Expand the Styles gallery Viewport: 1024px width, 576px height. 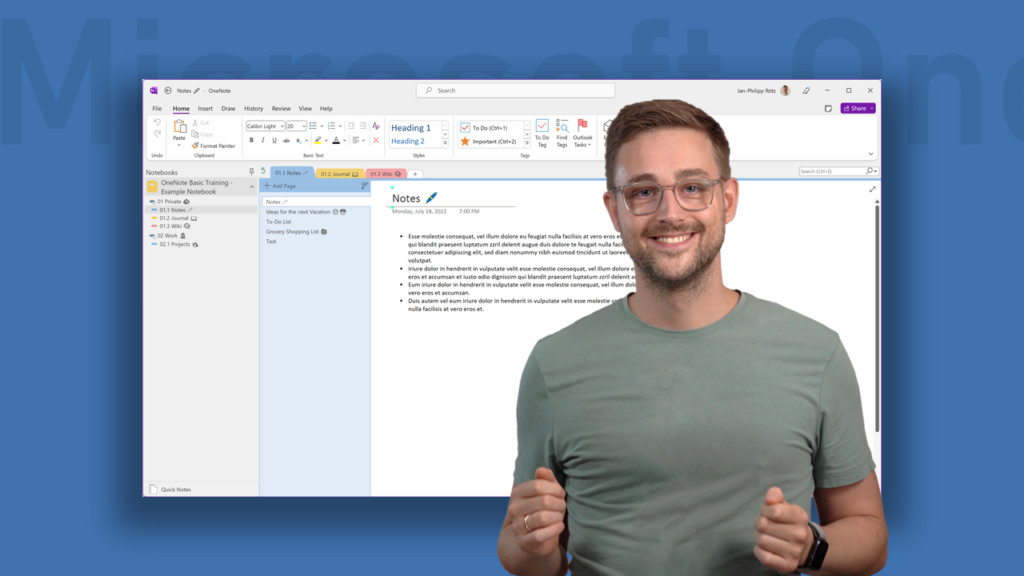pyautogui.click(x=445, y=142)
